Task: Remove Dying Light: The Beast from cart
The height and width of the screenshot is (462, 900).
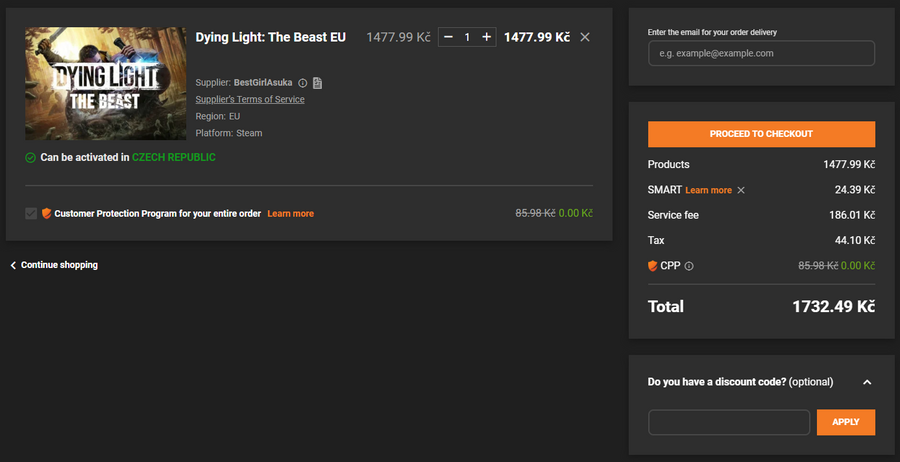Action: tap(585, 37)
